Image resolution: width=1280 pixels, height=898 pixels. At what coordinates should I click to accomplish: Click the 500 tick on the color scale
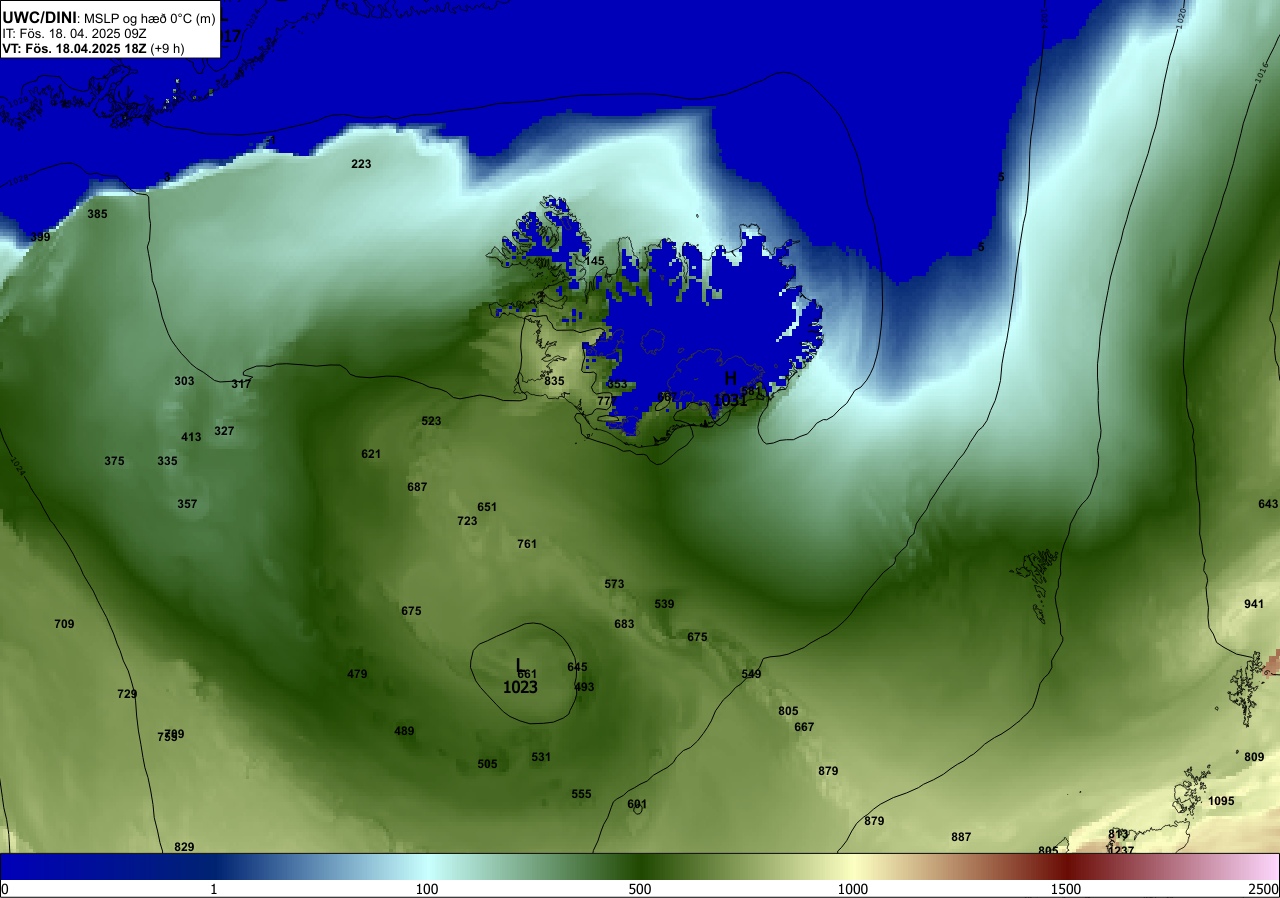pyautogui.click(x=640, y=889)
